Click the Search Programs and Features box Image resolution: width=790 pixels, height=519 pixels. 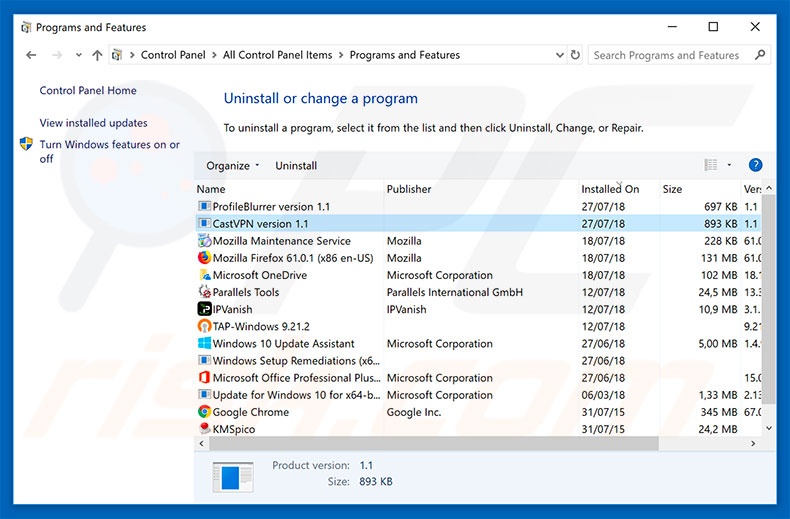point(670,56)
